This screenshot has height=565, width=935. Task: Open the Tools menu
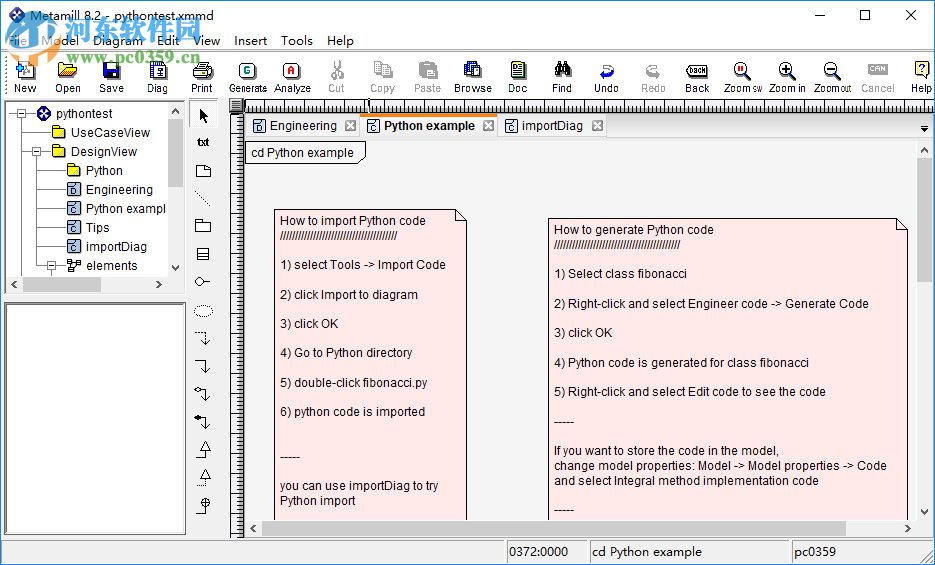pos(297,41)
